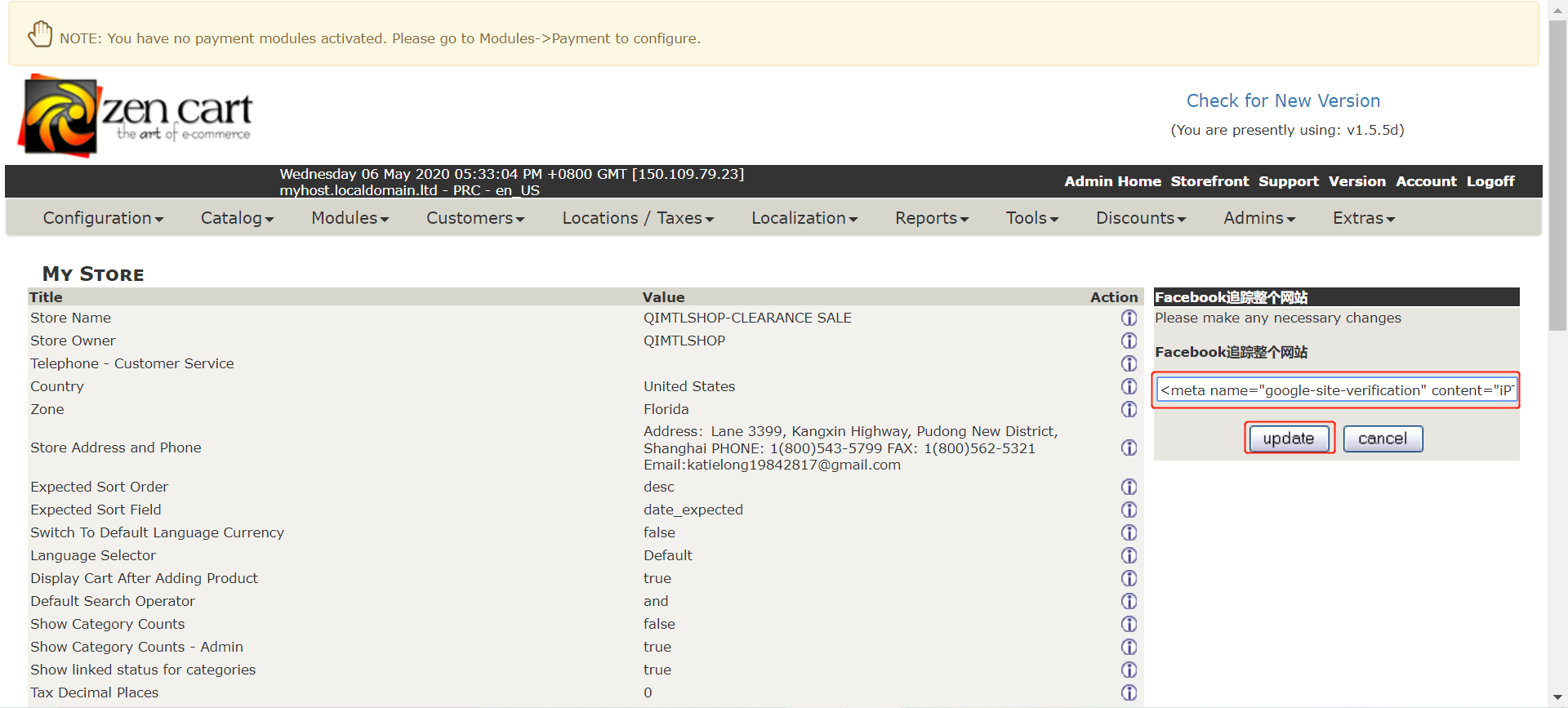Viewport: 1568px width, 708px height.
Task: Click info icon for Expected Sort Order
Action: tap(1129, 487)
